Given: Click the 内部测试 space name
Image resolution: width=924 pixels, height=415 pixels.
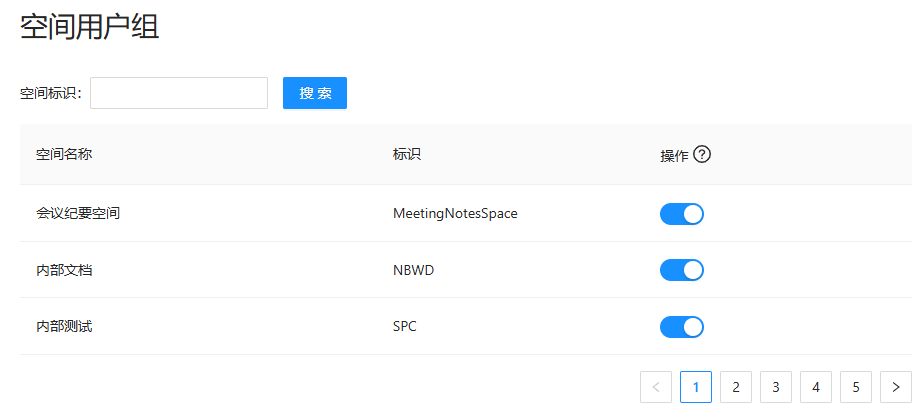Looking at the screenshot, I should [x=64, y=327].
